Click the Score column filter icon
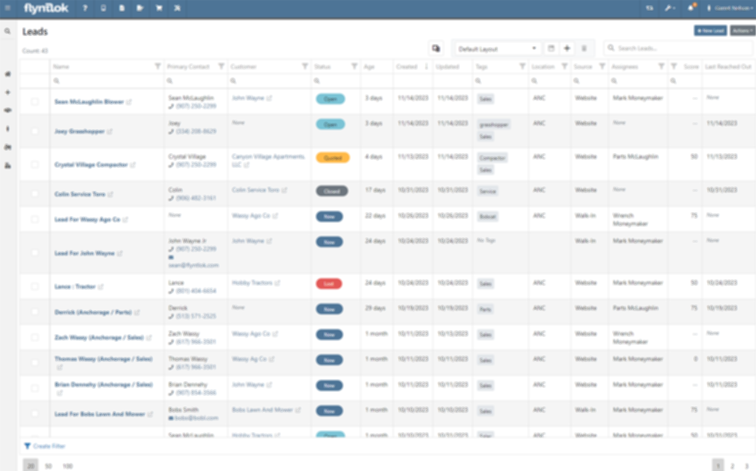756x471 pixels. tap(674, 67)
